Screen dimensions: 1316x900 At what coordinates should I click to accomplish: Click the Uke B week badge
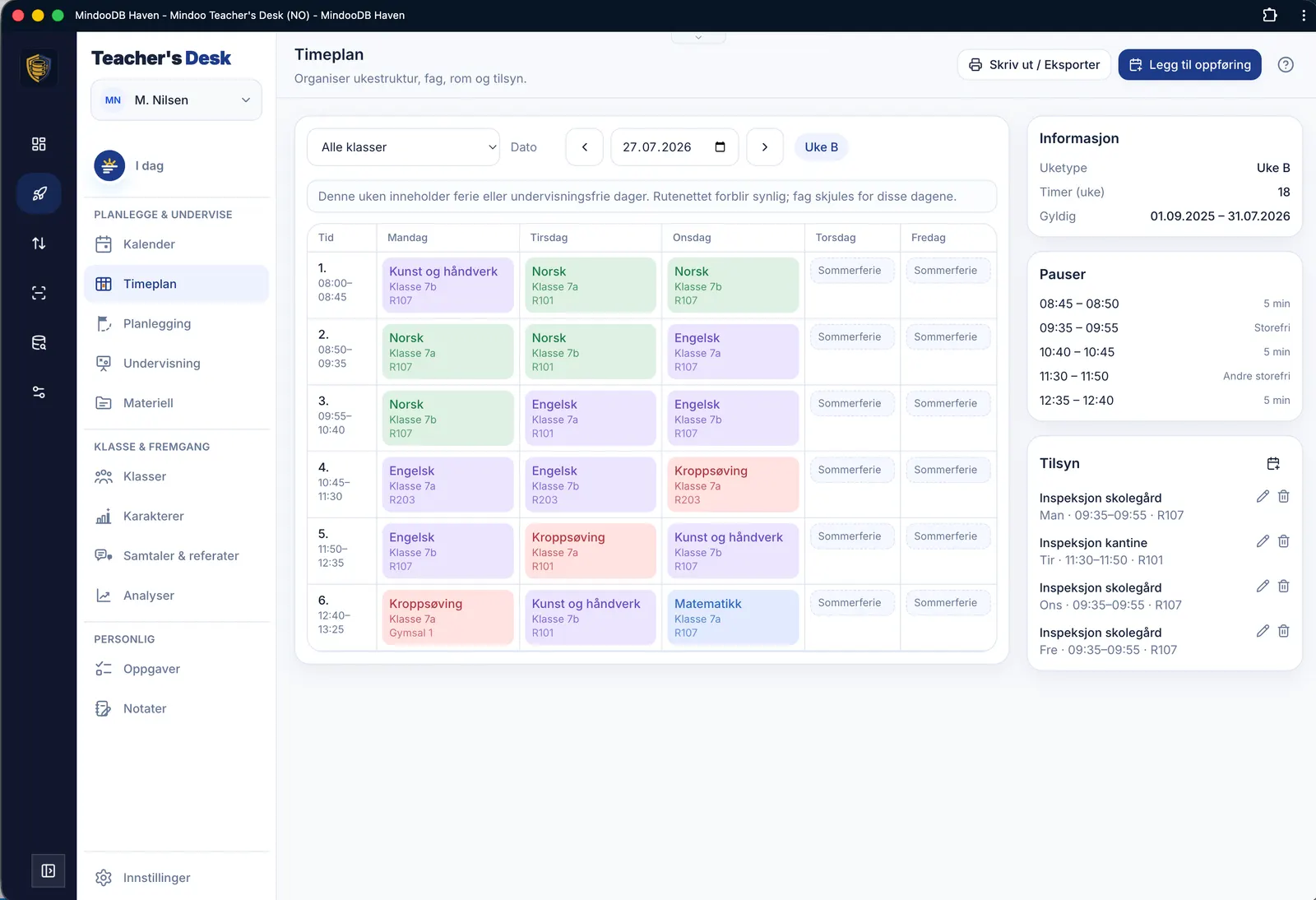(x=822, y=147)
